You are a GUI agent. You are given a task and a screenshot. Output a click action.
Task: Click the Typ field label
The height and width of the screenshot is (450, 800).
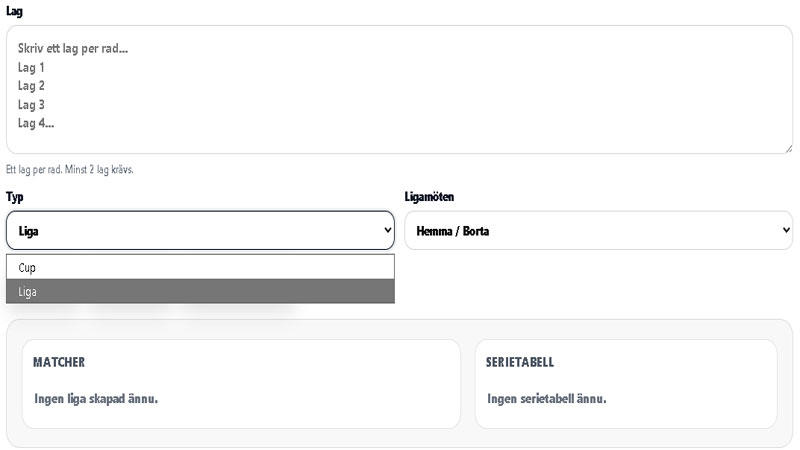(14, 197)
